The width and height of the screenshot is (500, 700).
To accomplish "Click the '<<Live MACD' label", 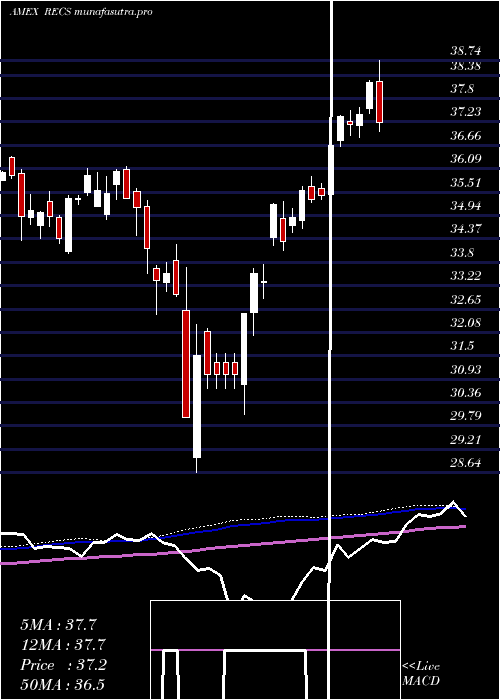I will tap(421, 674).
